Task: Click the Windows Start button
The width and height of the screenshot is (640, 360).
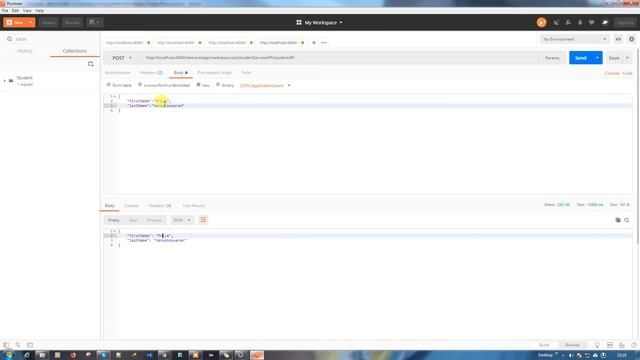Action: click(x=9, y=355)
